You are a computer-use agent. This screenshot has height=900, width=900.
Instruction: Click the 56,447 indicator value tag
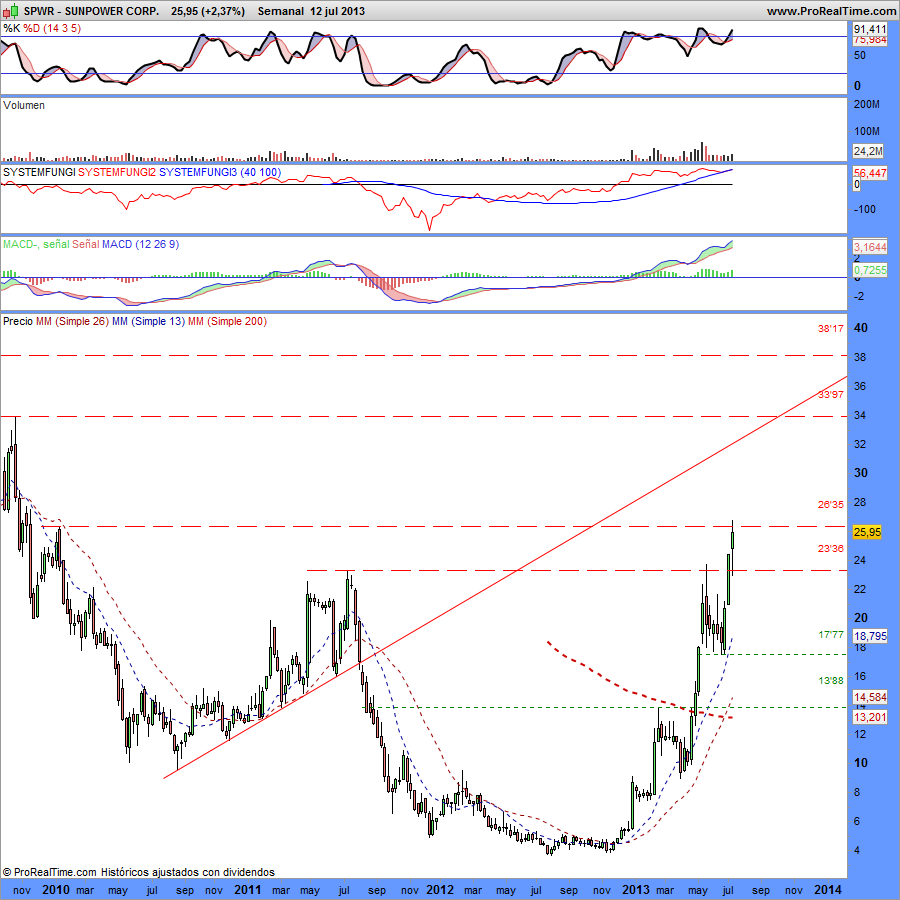(x=870, y=173)
